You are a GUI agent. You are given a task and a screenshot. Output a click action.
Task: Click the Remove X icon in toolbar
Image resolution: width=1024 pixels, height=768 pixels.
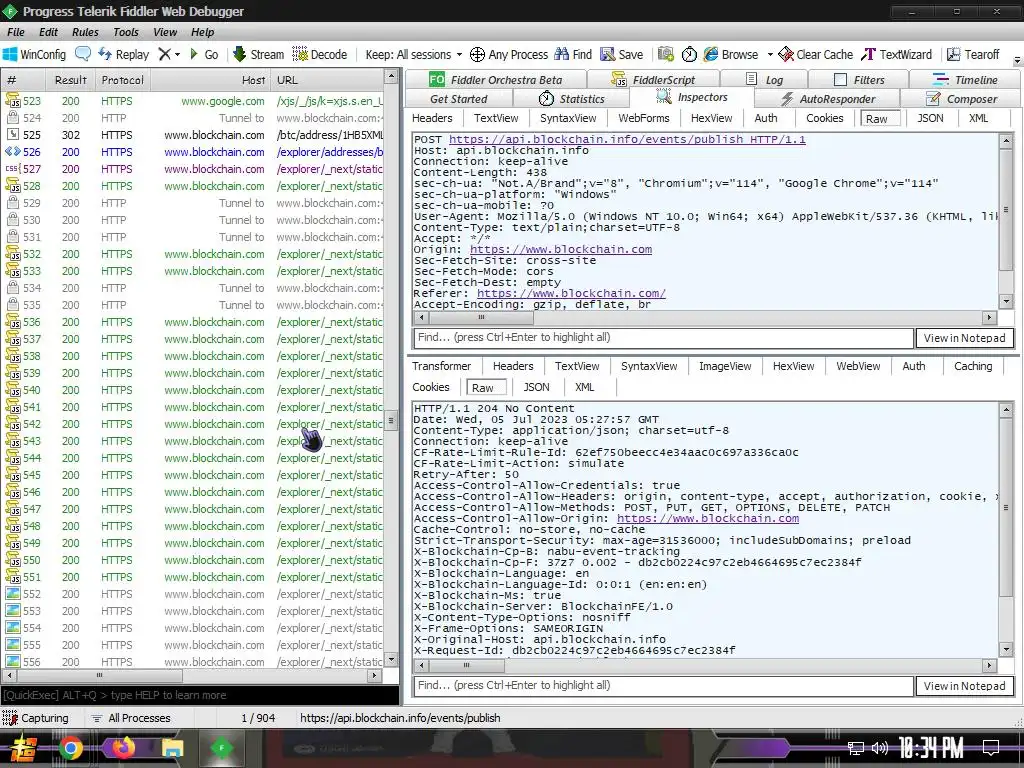[x=165, y=54]
